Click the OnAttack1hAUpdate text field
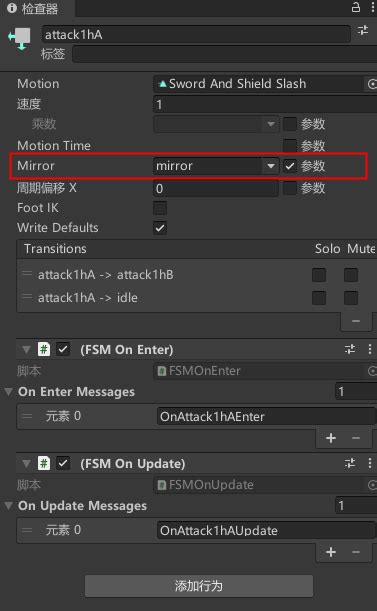377x611 pixels. (266, 530)
